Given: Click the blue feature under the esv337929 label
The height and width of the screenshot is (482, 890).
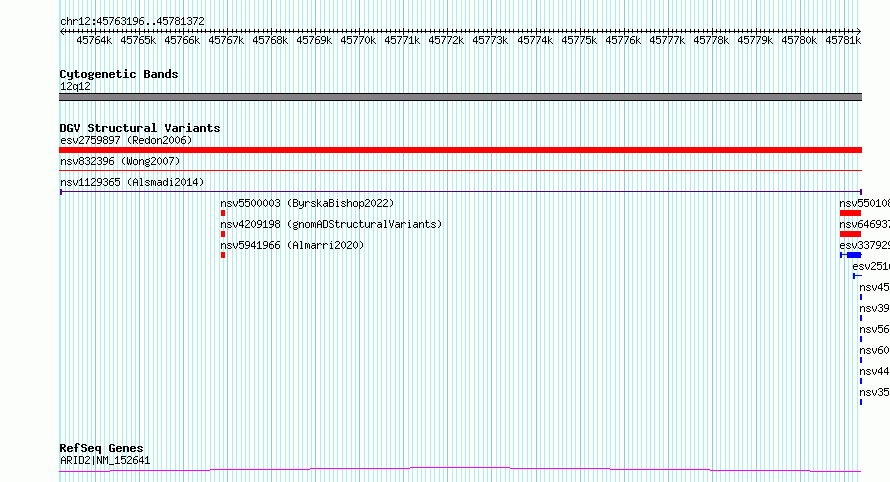Looking at the screenshot, I should (x=851, y=255).
